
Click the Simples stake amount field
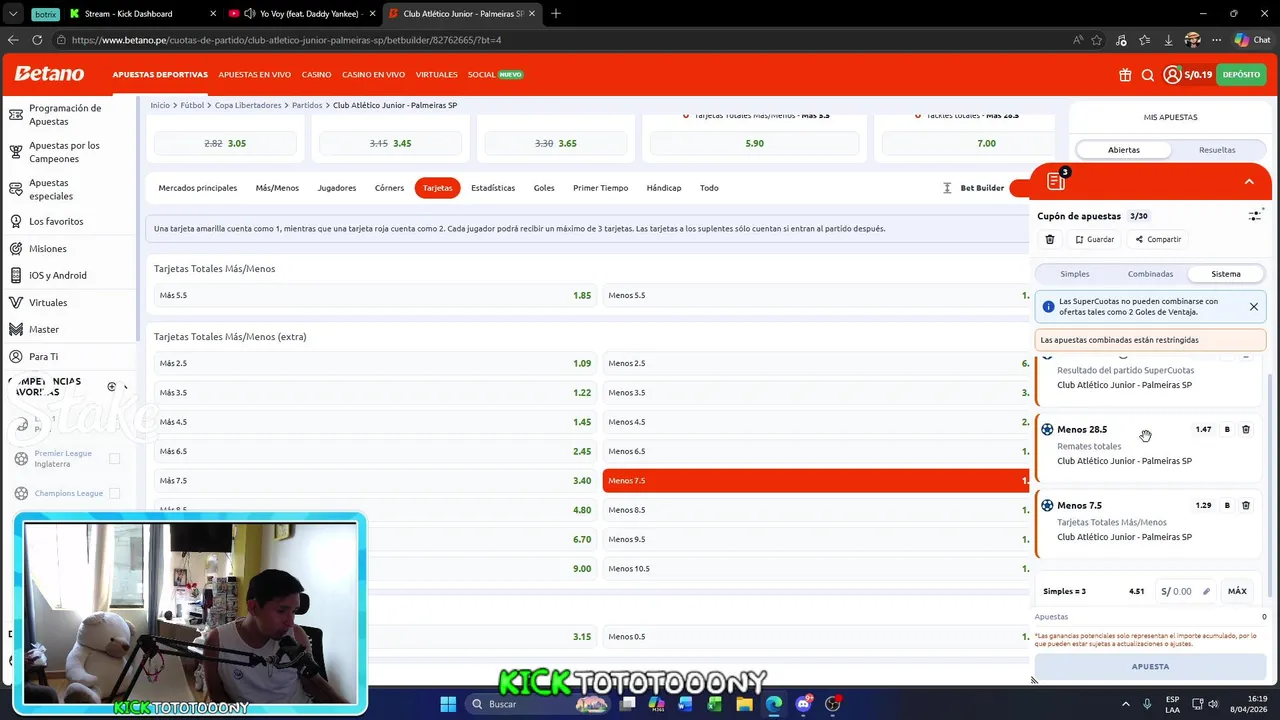click(x=1186, y=591)
